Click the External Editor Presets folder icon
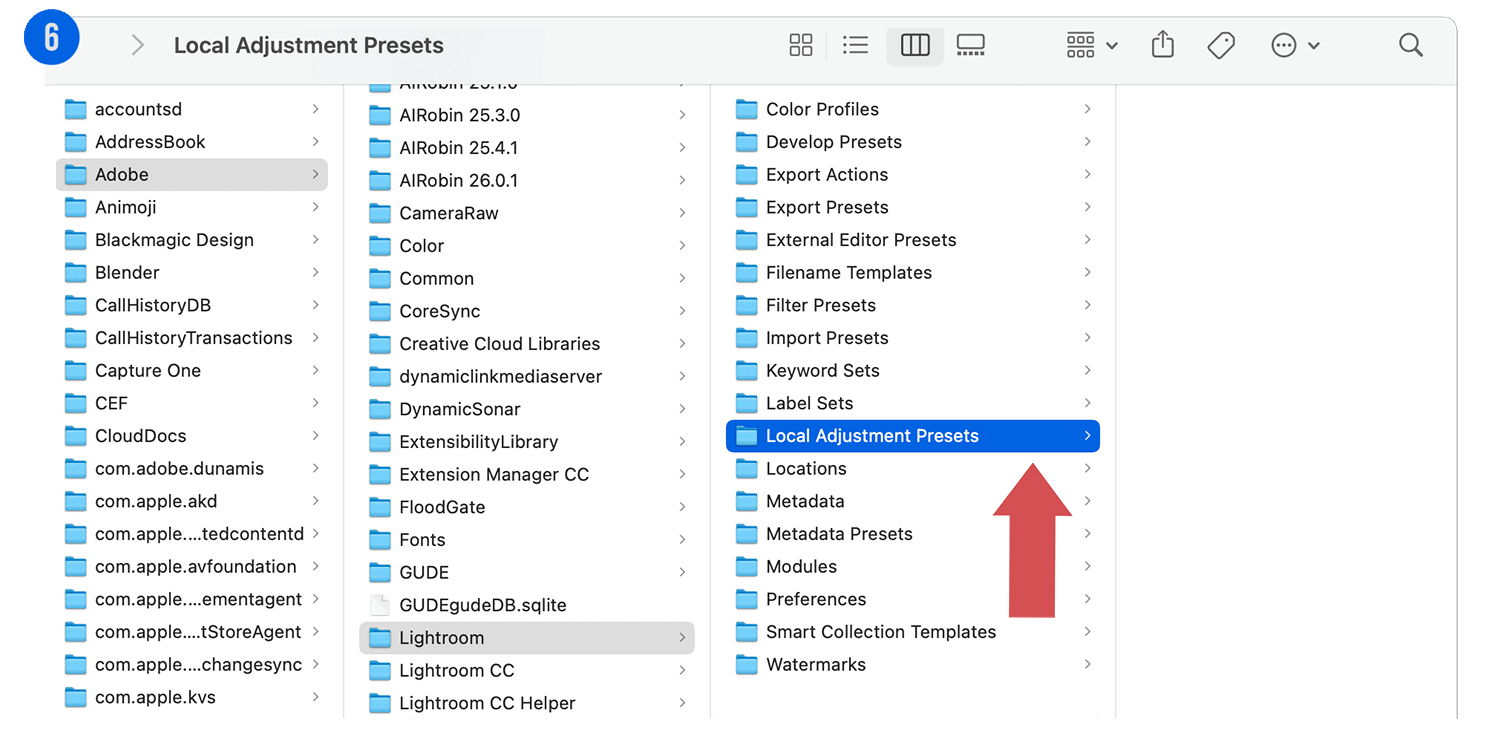The image size is (1494, 740). tap(746, 240)
